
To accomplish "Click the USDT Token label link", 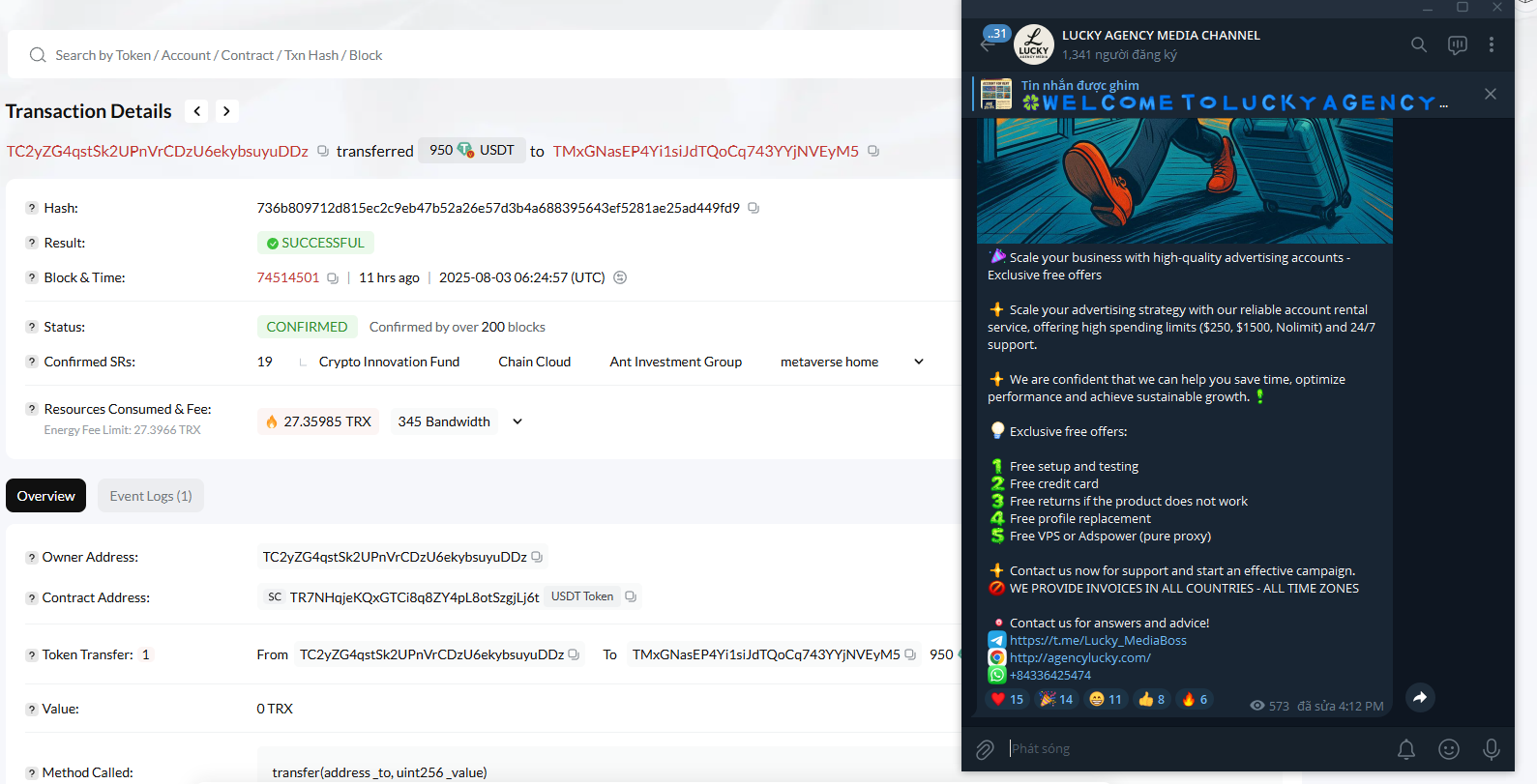I will [x=582, y=596].
